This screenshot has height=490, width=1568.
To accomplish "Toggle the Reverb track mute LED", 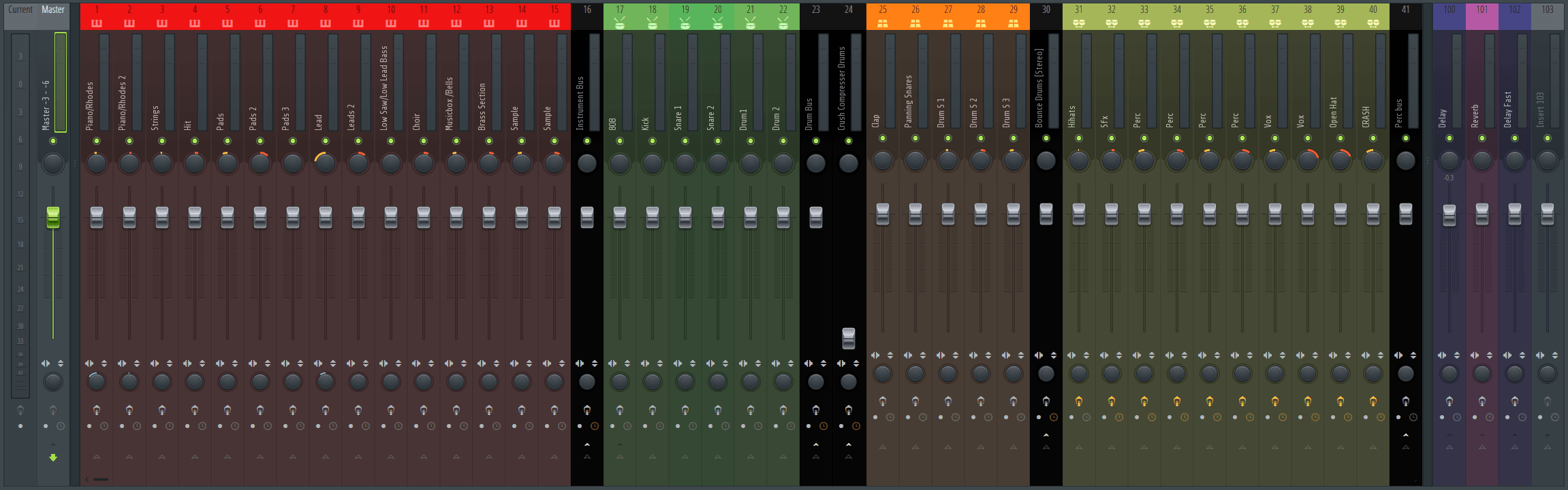I will [1481, 138].
